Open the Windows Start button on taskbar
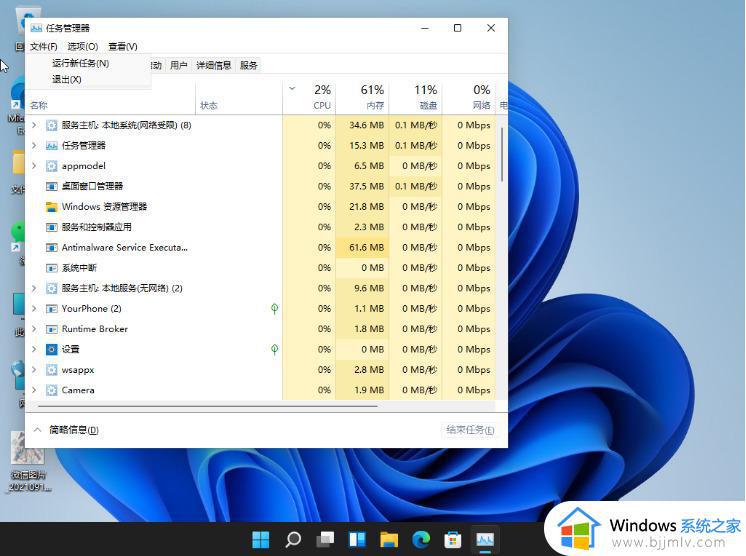Viewport: 746px width, 556px height. point(261,539)
